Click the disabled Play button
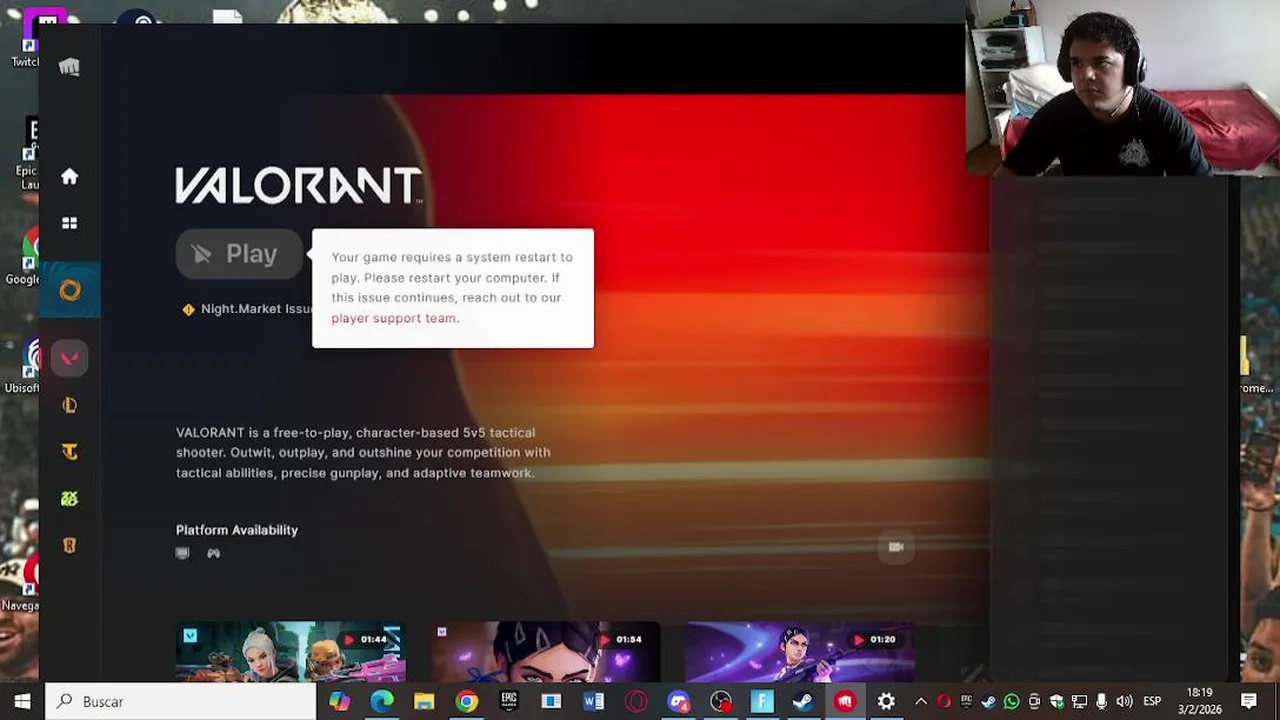The width and height of the screenshot is (1280, 720). tap(239, 254)
